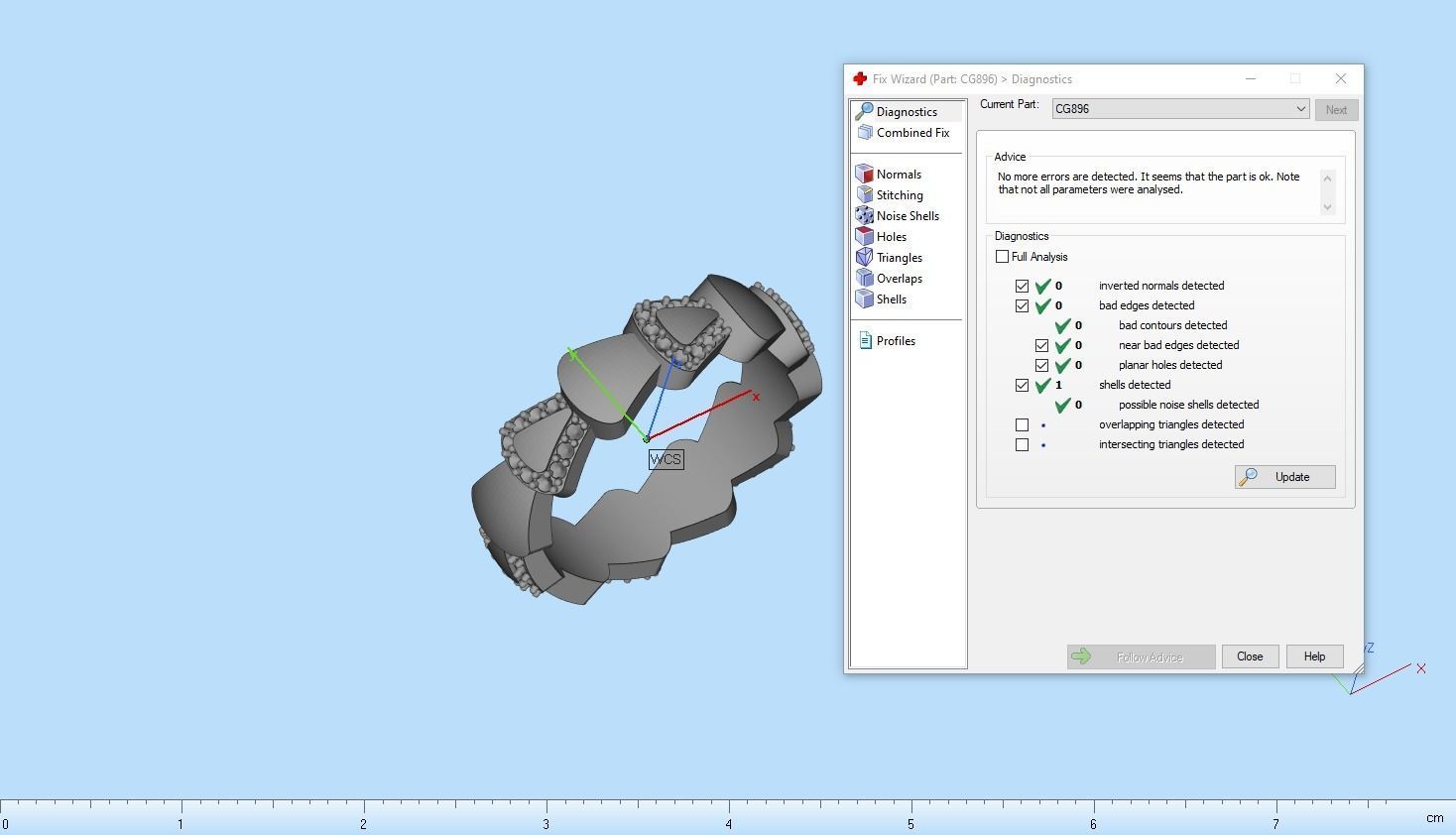Click 'shells detected' label text

pyautogui.click(x=1135, y=385)
